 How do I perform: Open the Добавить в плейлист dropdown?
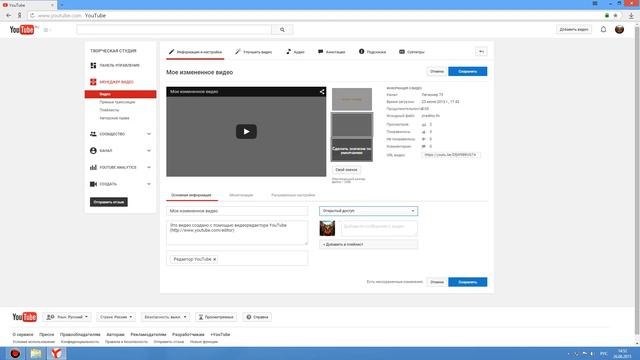coord(369,244)
